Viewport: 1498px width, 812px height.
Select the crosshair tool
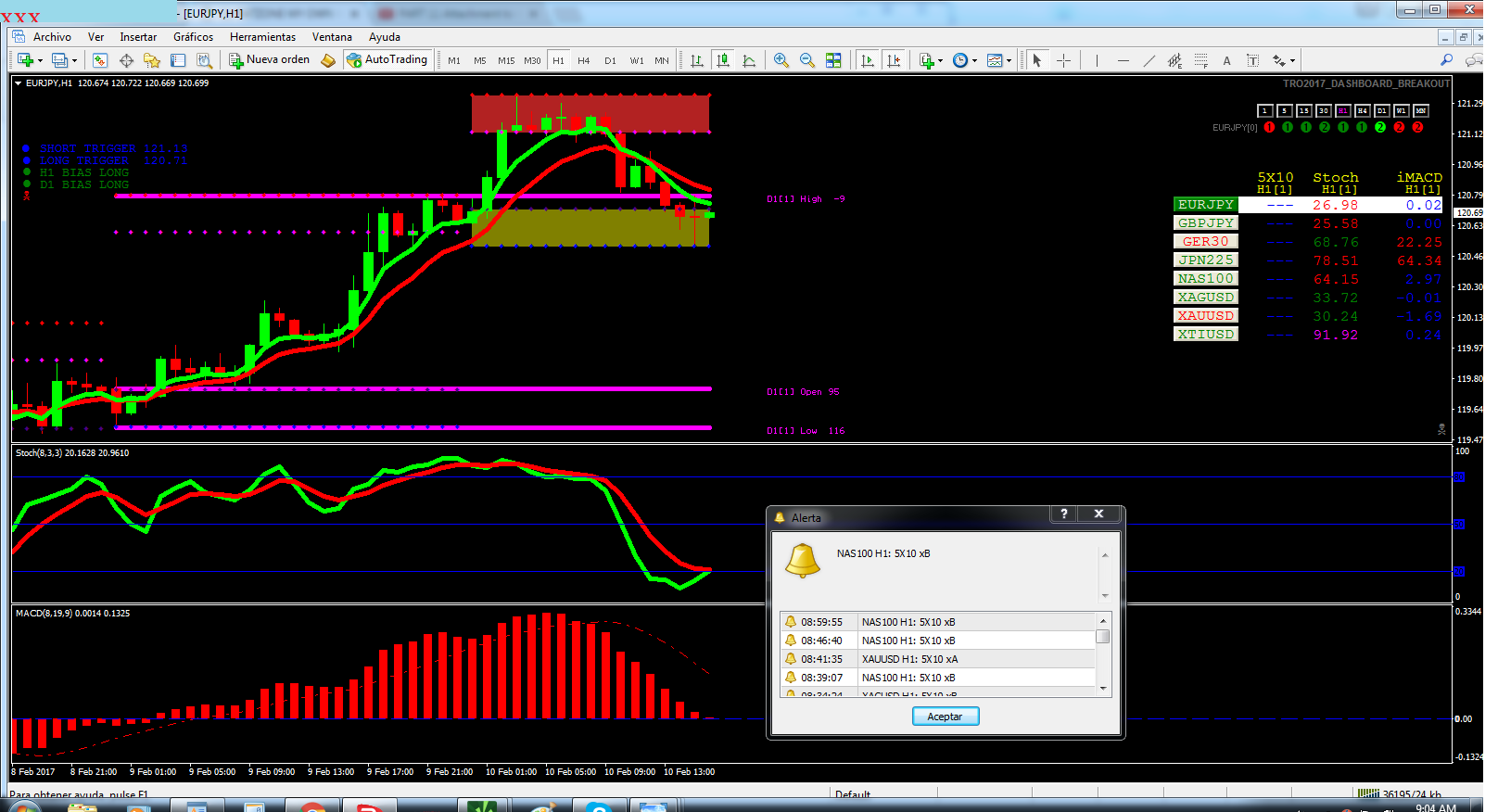point(1063,60)
